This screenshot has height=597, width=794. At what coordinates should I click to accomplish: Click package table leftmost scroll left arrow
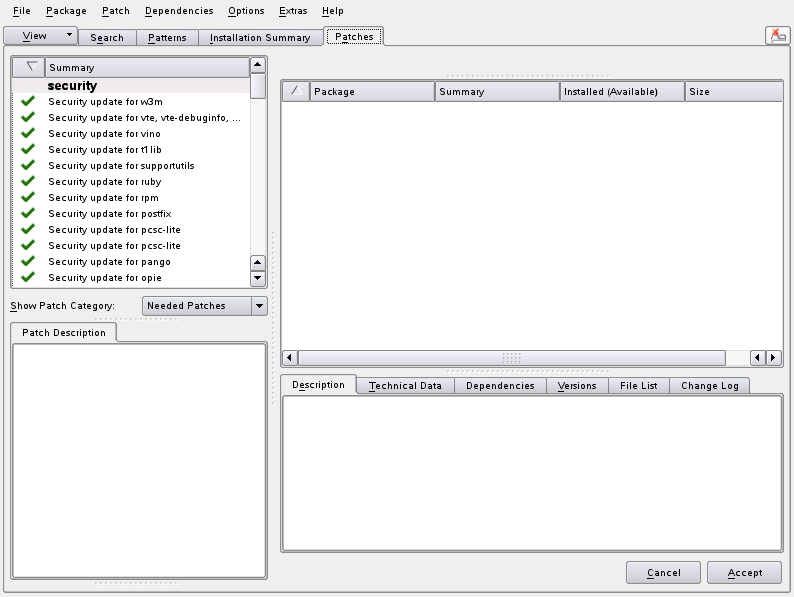click(289, 358)
